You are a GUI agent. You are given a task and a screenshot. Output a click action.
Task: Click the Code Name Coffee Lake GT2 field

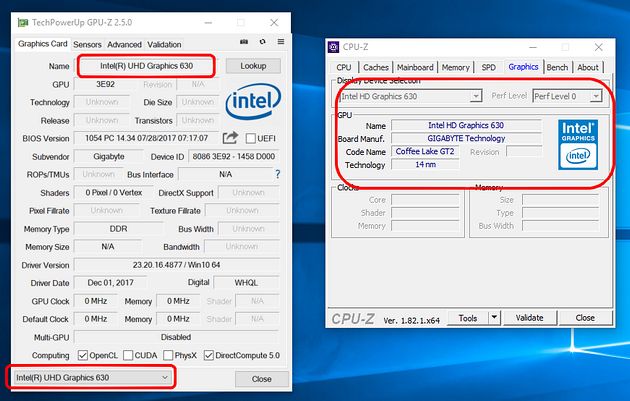425,151
